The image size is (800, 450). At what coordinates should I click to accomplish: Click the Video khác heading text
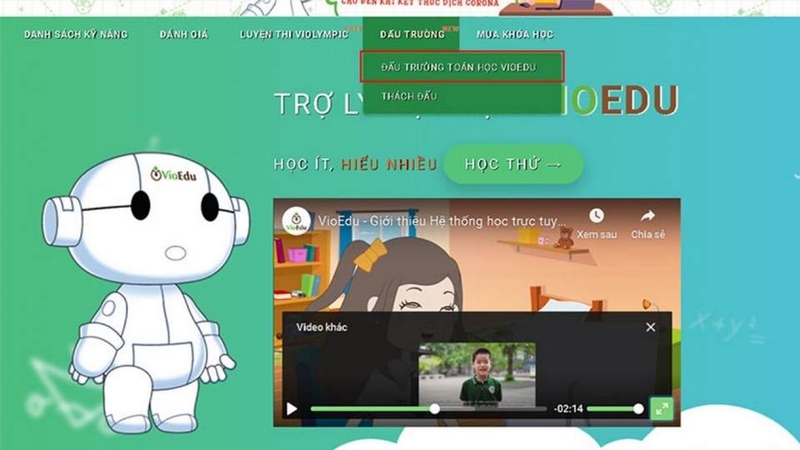click(x=322, y=327)
